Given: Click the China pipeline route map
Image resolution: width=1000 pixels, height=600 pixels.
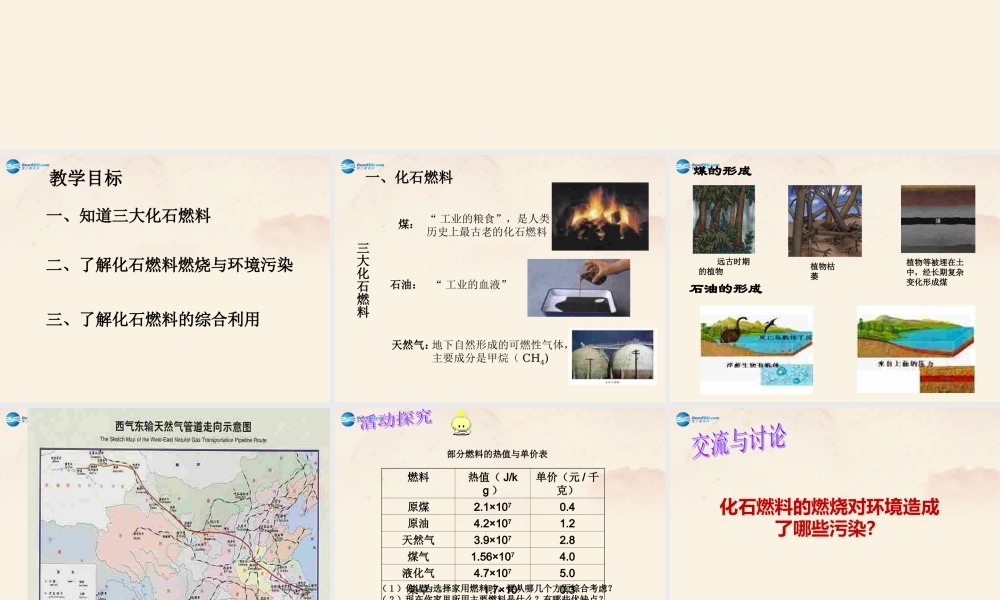Looking at the screenshot, I should pyautogui.click(x=179, y=524).
